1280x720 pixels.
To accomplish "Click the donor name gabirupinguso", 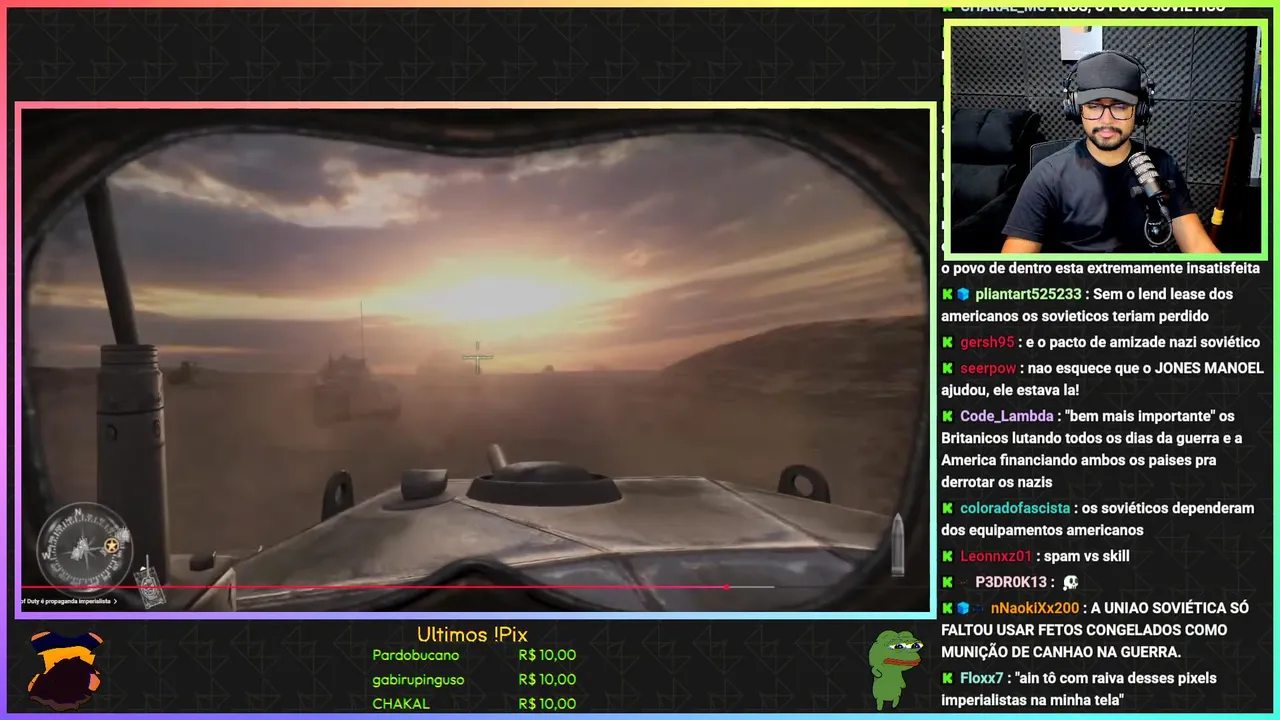I will [x=418, y=680].
